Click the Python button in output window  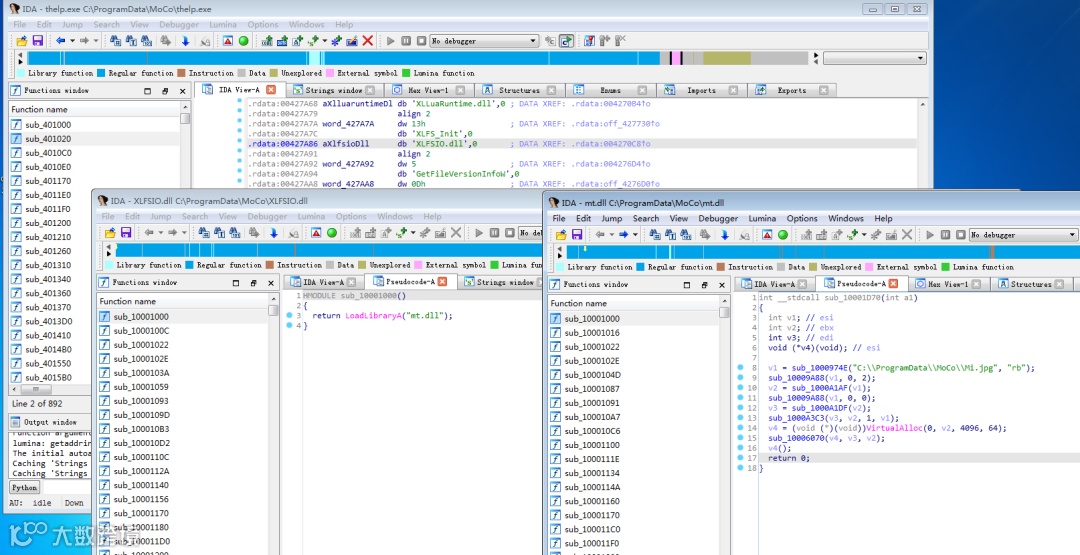25,488
